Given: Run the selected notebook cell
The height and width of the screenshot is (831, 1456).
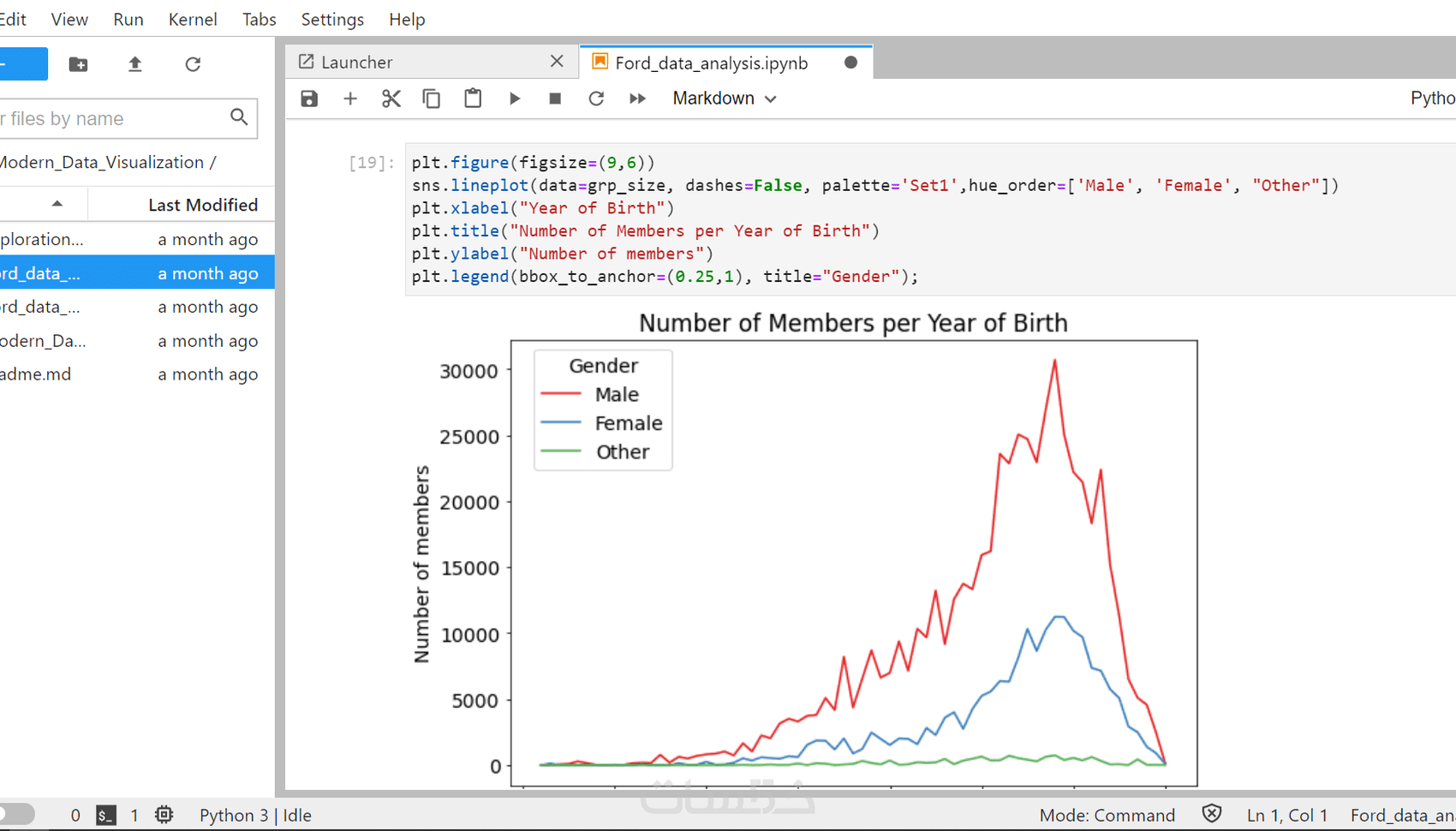Looking at the screenshot, I should point(514,98).
